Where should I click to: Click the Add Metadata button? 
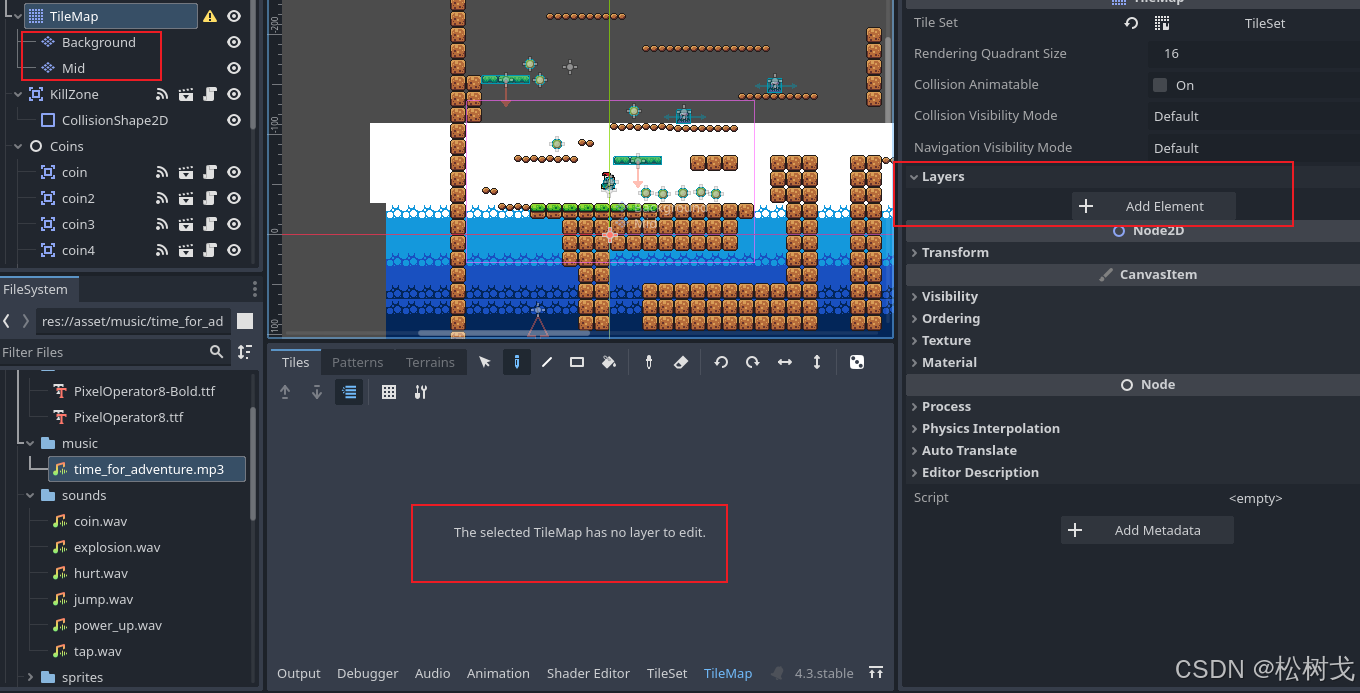pos(1147,530)
